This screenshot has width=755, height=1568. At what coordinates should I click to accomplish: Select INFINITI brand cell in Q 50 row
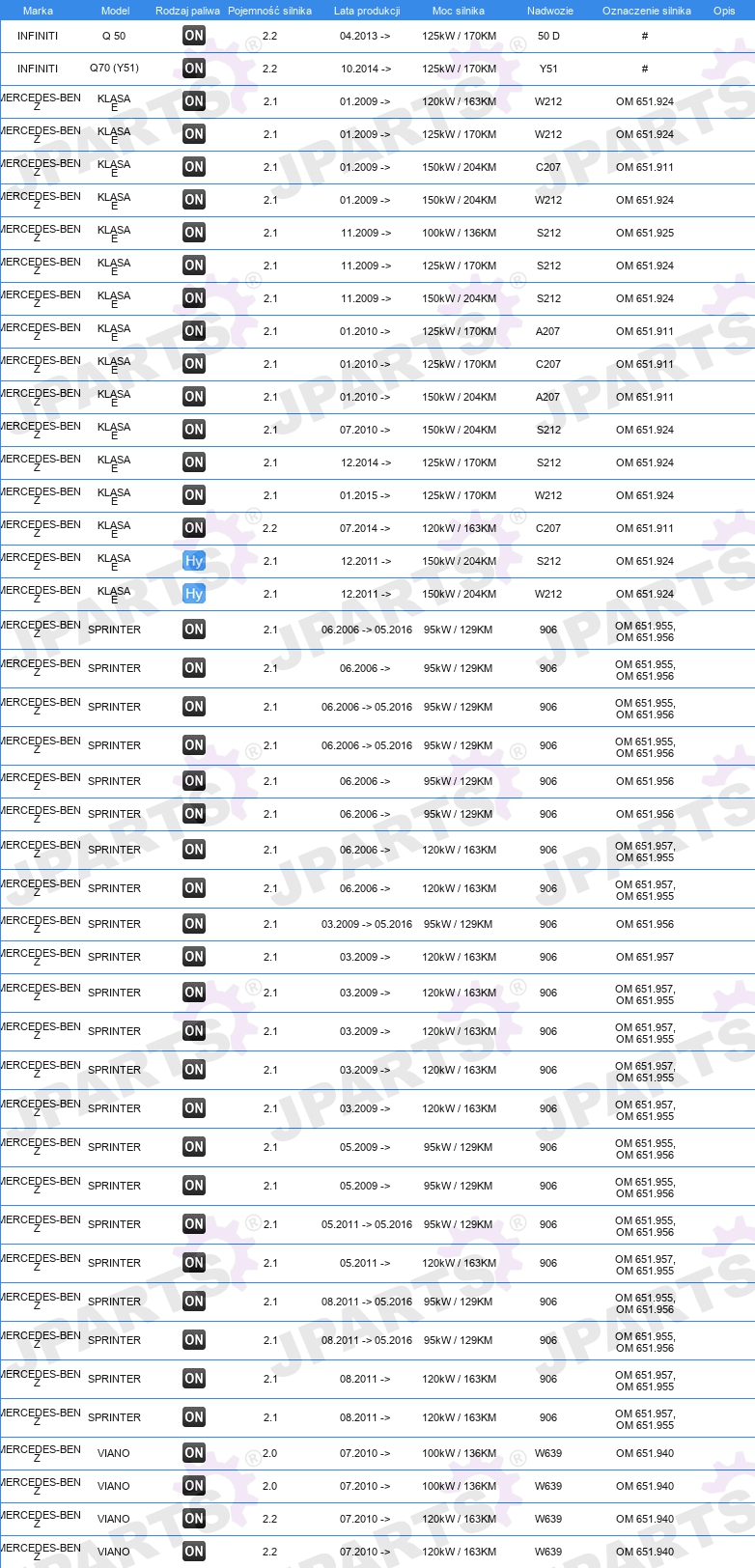pyautogui.click(x=38, y=36)
